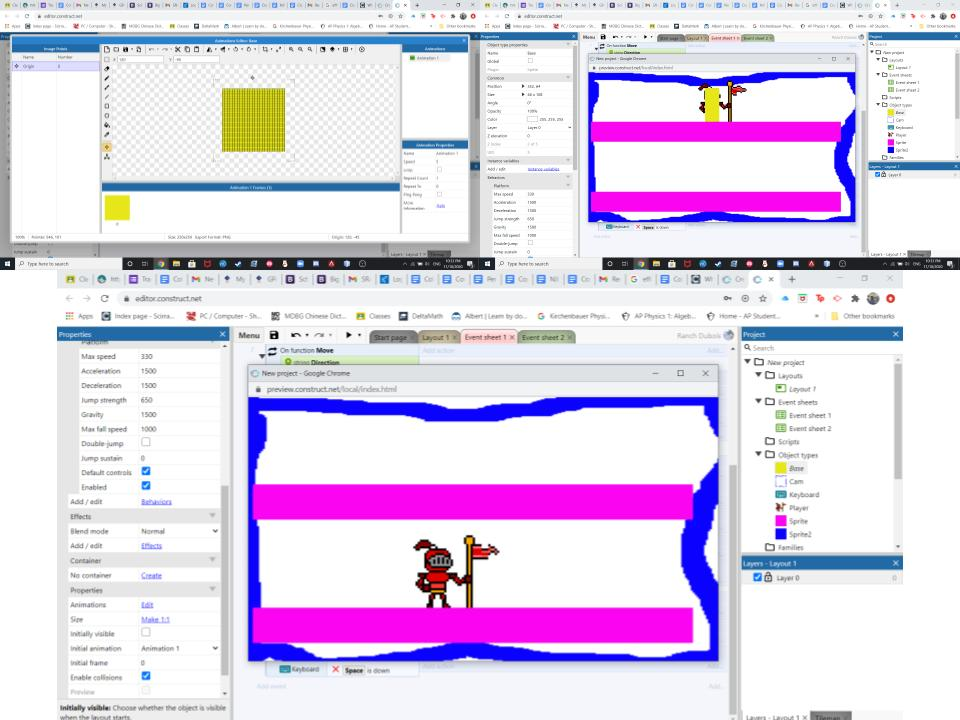Click the highlighted origin point tool in Animations Editor
Screen dimensions: 960x720
coord(107,147)
